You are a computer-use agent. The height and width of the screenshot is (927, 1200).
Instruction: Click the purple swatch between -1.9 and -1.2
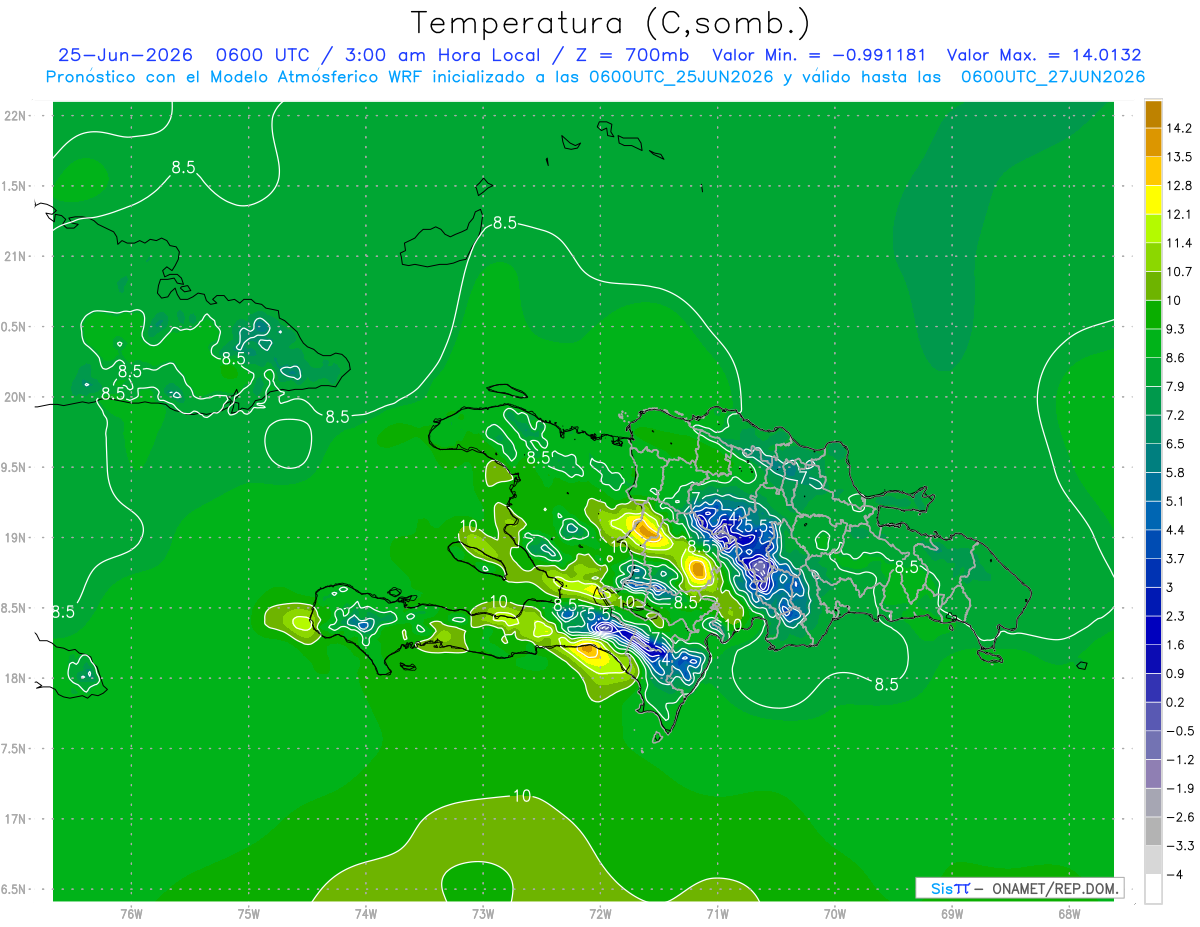point(1153,774)
